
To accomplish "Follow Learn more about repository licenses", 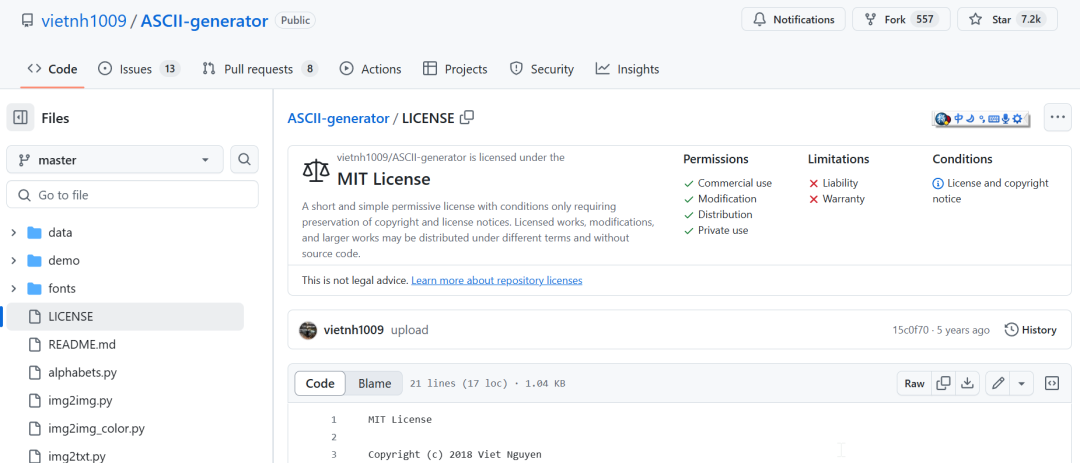I will point(497,280).
